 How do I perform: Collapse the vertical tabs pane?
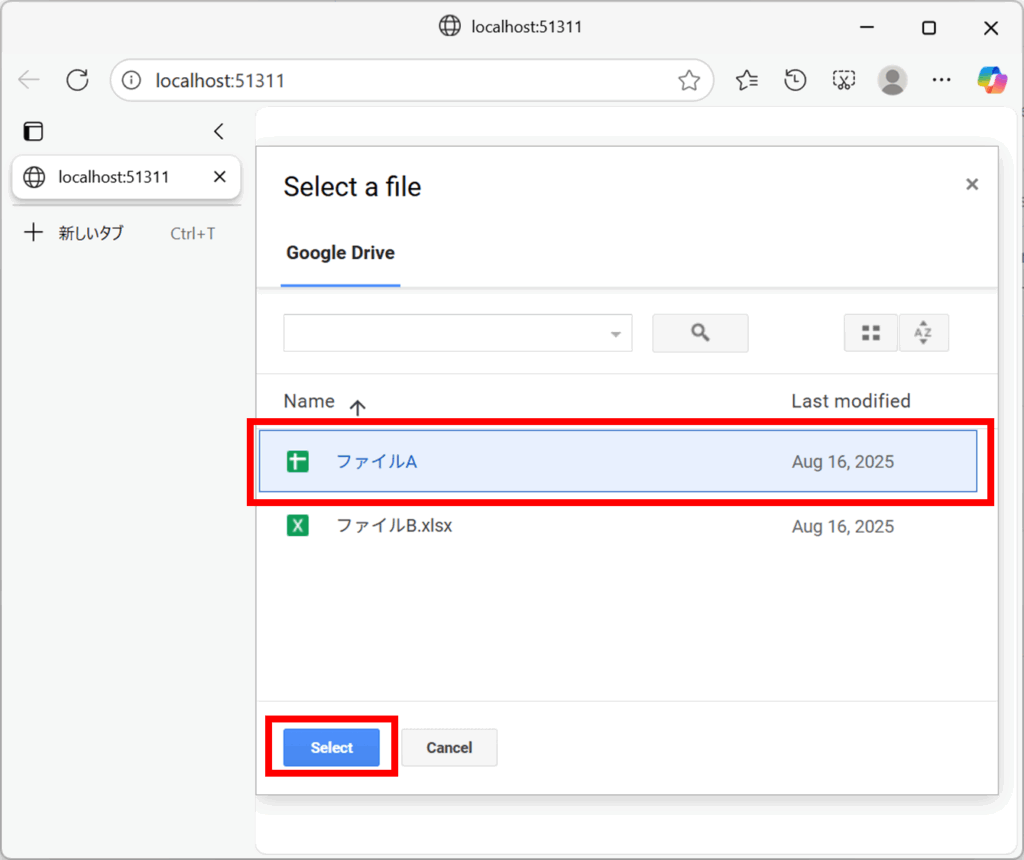coord(219,131)
